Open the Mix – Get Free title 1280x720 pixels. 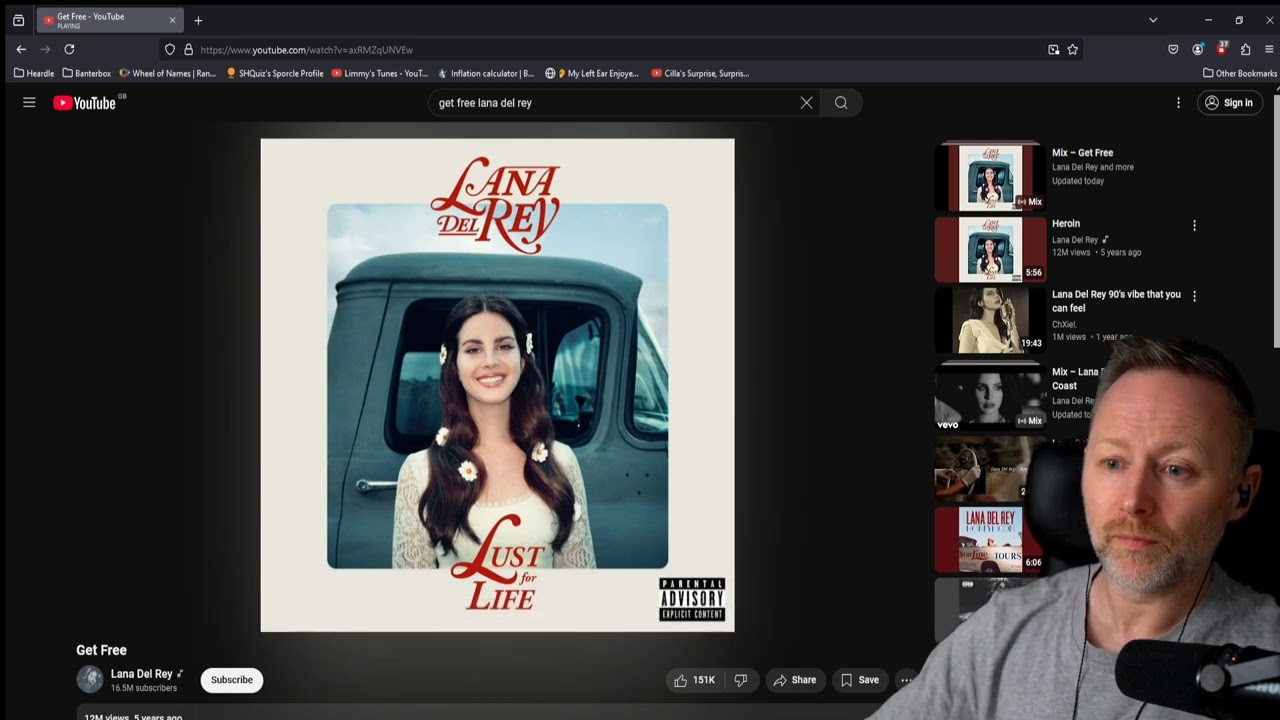[x=1082, y=153]
